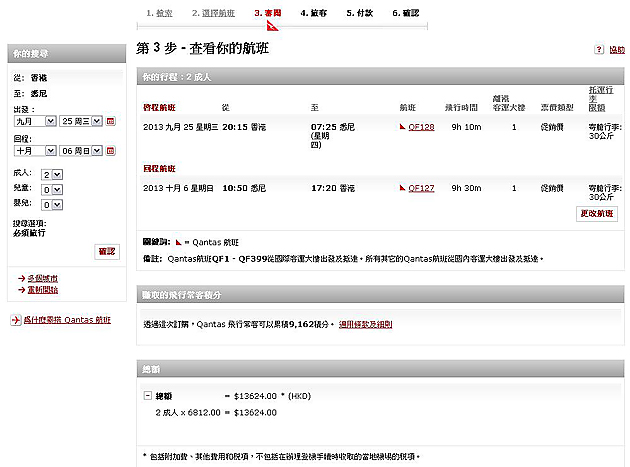
Task: Open the return date calendar icon
Action: pyautogui.click(x=111, y=151)
